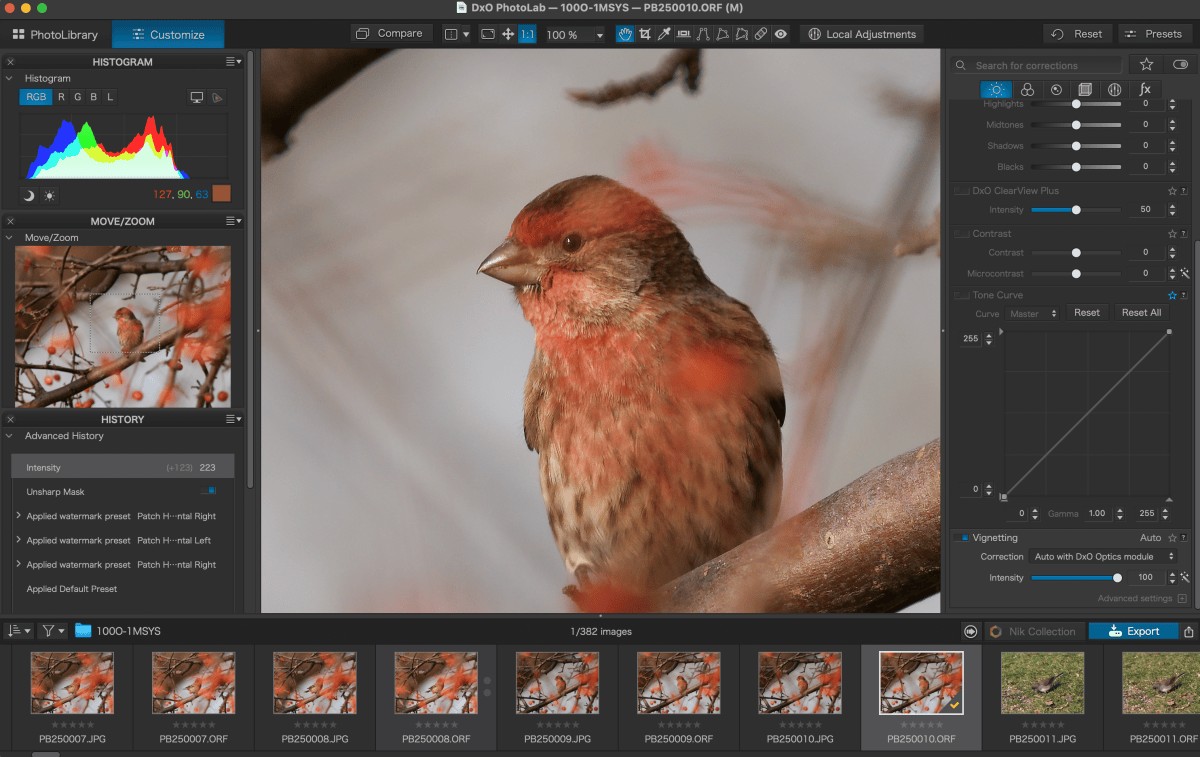
Task: Show shadow clipping (moon icon)
Action: coord(28,195)
